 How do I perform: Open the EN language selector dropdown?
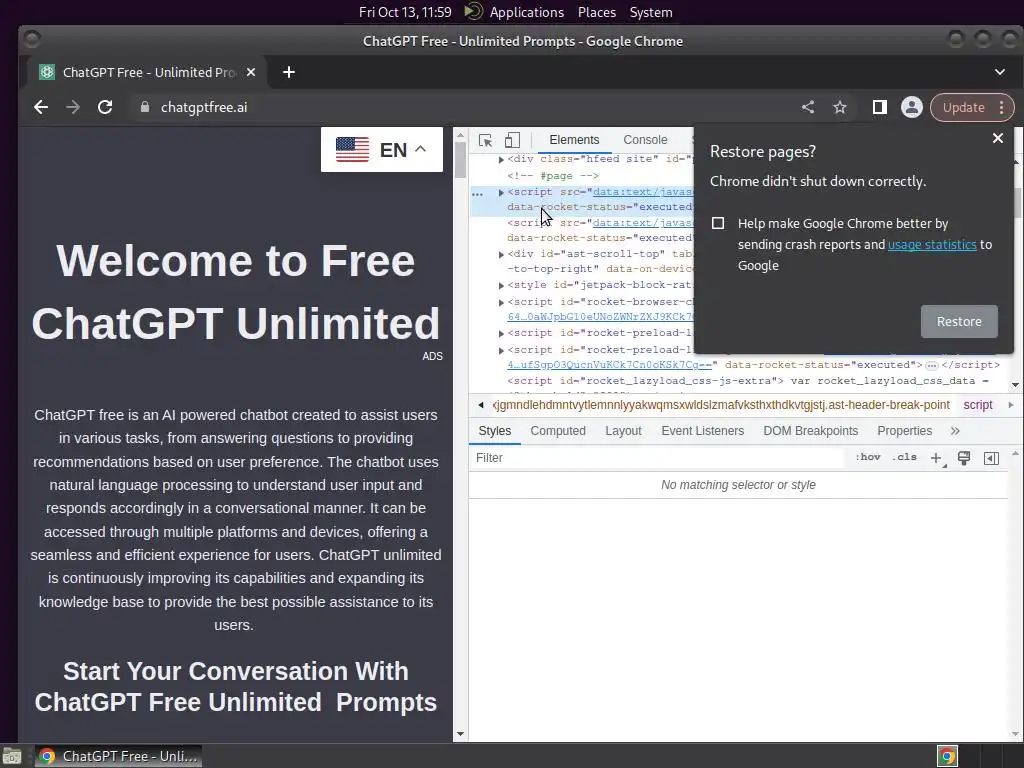[381, 150]
